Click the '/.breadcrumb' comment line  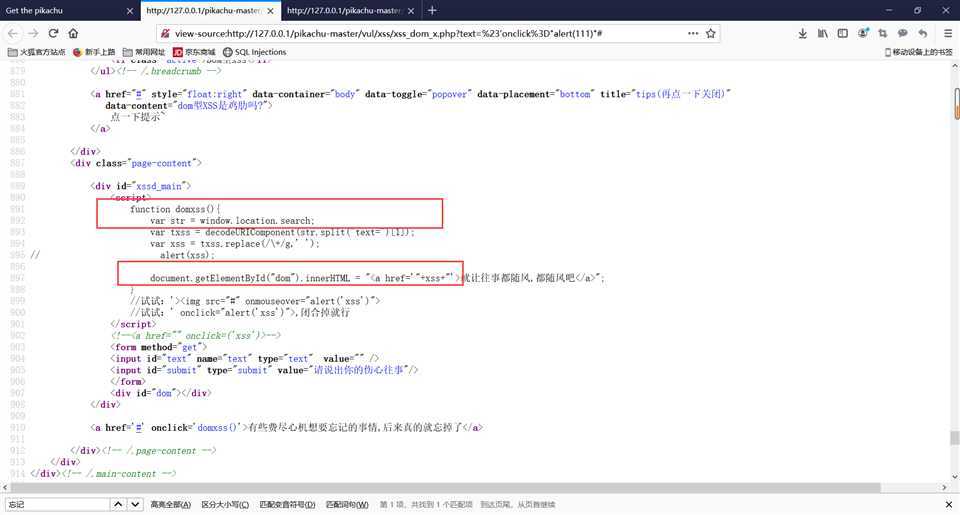156,71
